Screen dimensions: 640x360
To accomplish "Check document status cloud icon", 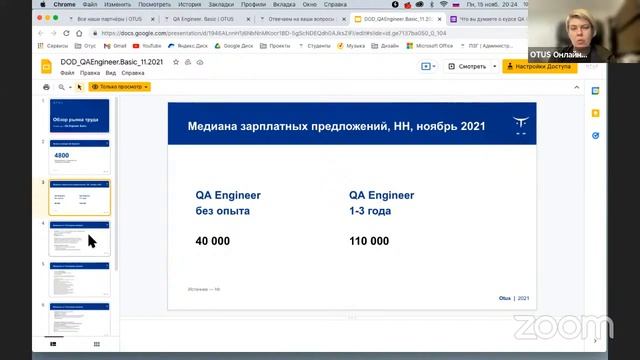I will (x=200, y=62).
